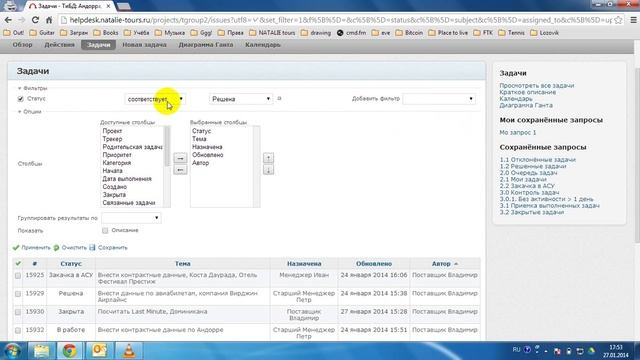
Task: Open the Диаграмма Ганта tab
Action: (206, 45)
